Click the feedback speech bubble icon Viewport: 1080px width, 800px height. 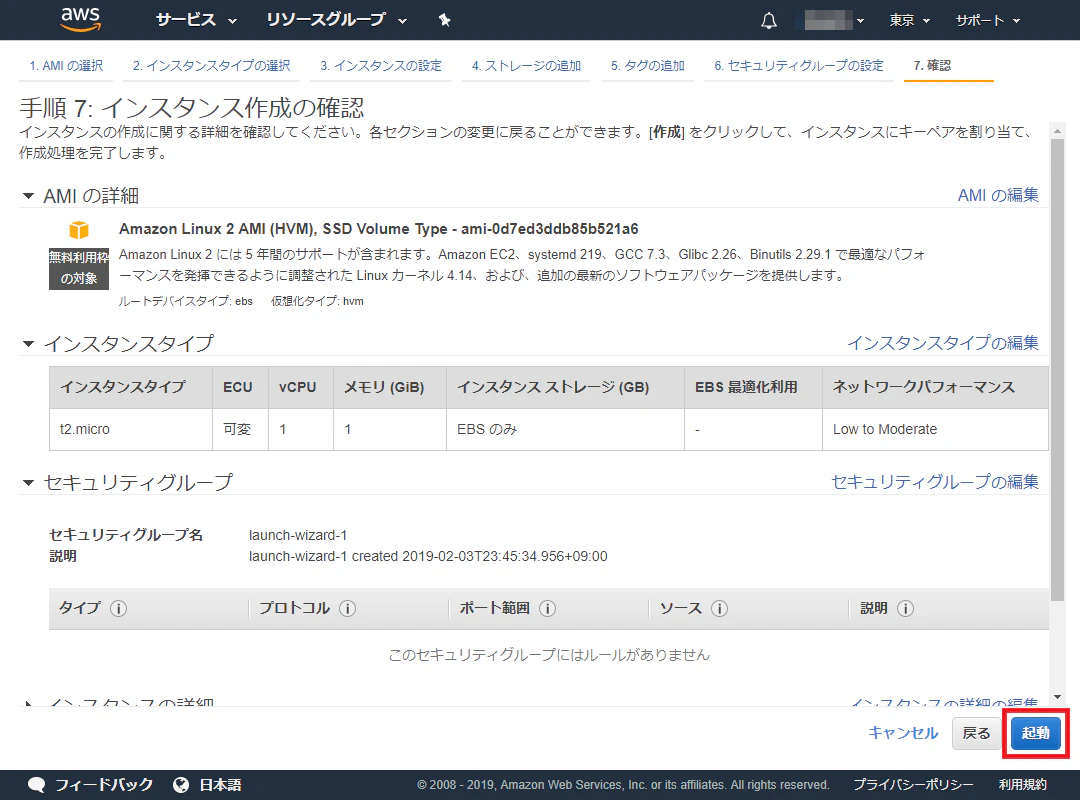pyautogui.click(x=37, y=785)
